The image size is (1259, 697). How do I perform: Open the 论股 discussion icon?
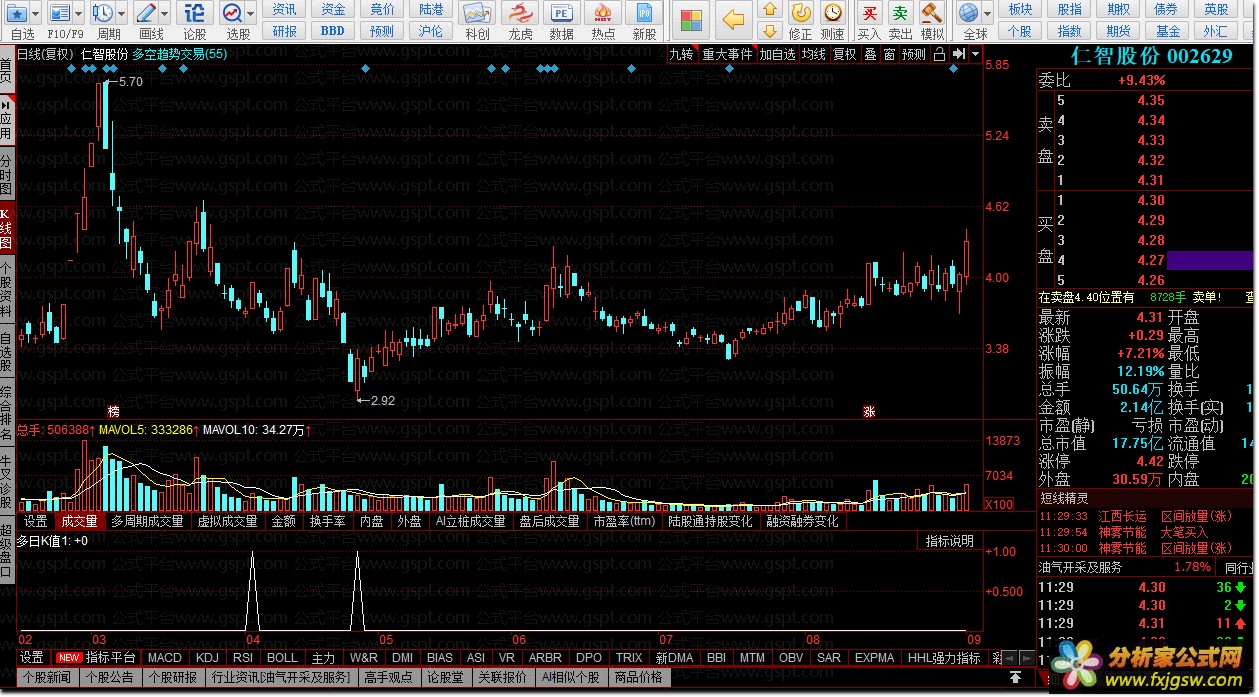(195, 14)
